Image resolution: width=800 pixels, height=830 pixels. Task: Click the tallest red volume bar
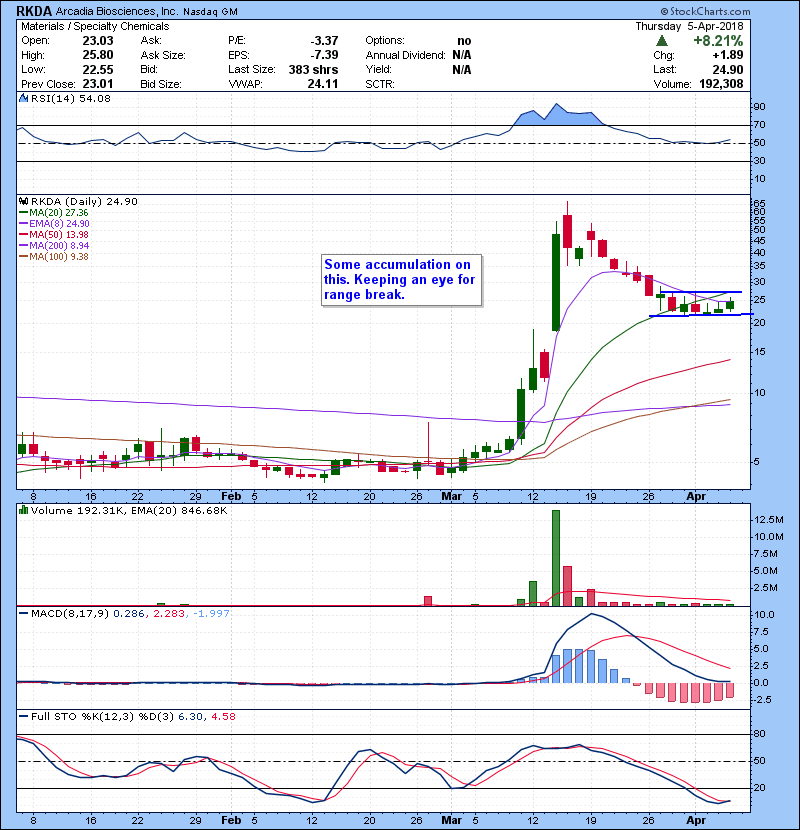(567, 586)
